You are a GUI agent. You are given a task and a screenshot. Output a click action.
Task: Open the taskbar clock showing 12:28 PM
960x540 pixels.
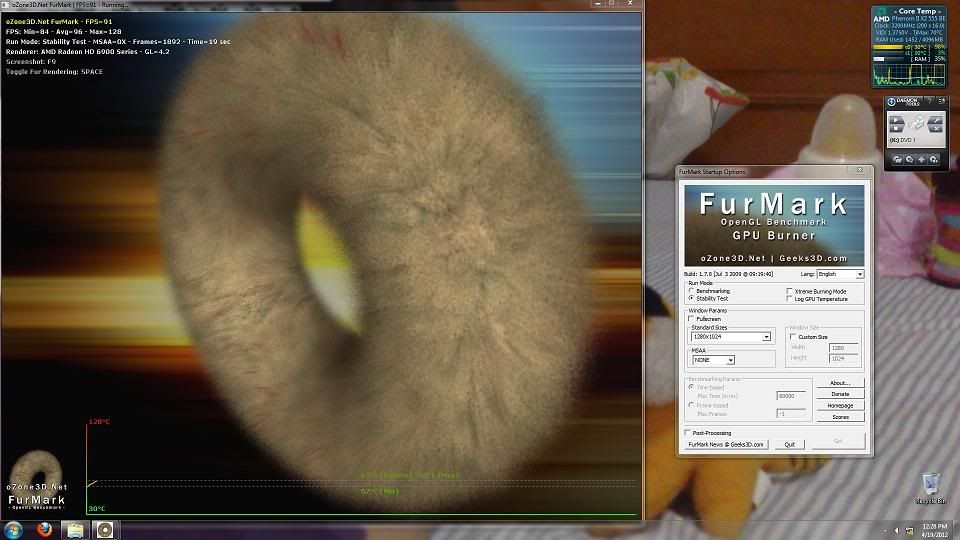pos(934,530)
